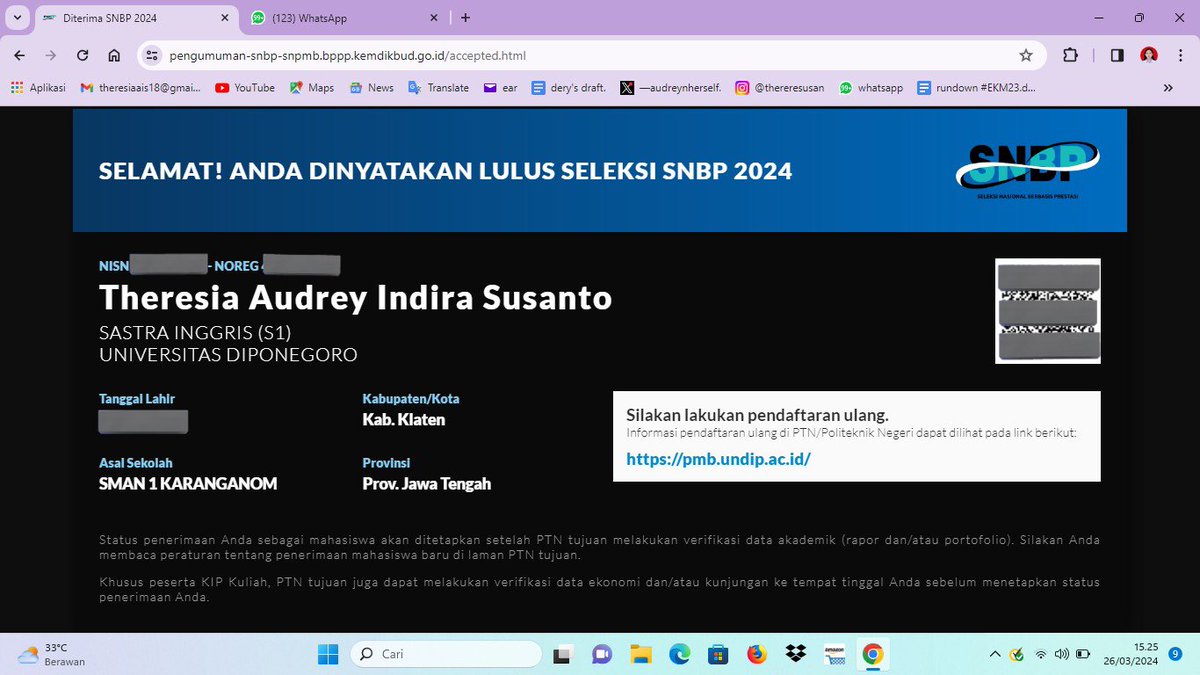Open a new tab with the plus button
The width and height of the screenshot is (1200, 675).
[465, 18]
